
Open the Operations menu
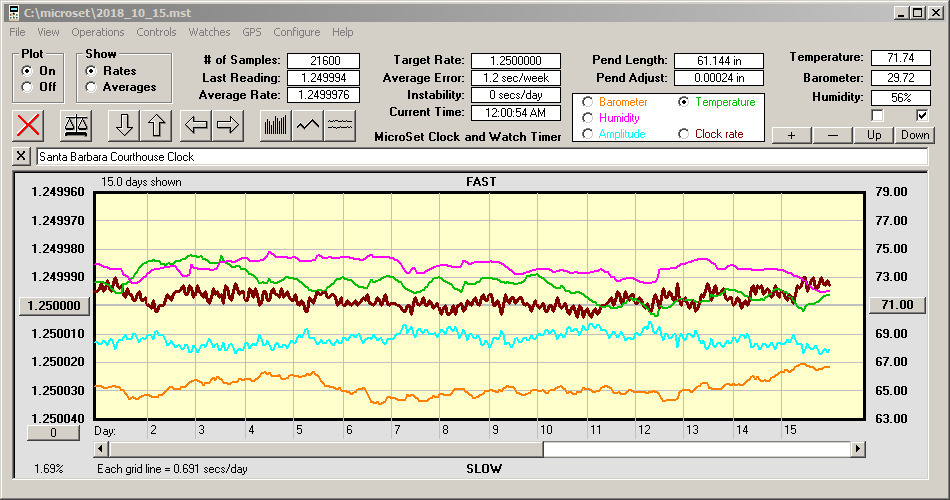coord(98,32)
